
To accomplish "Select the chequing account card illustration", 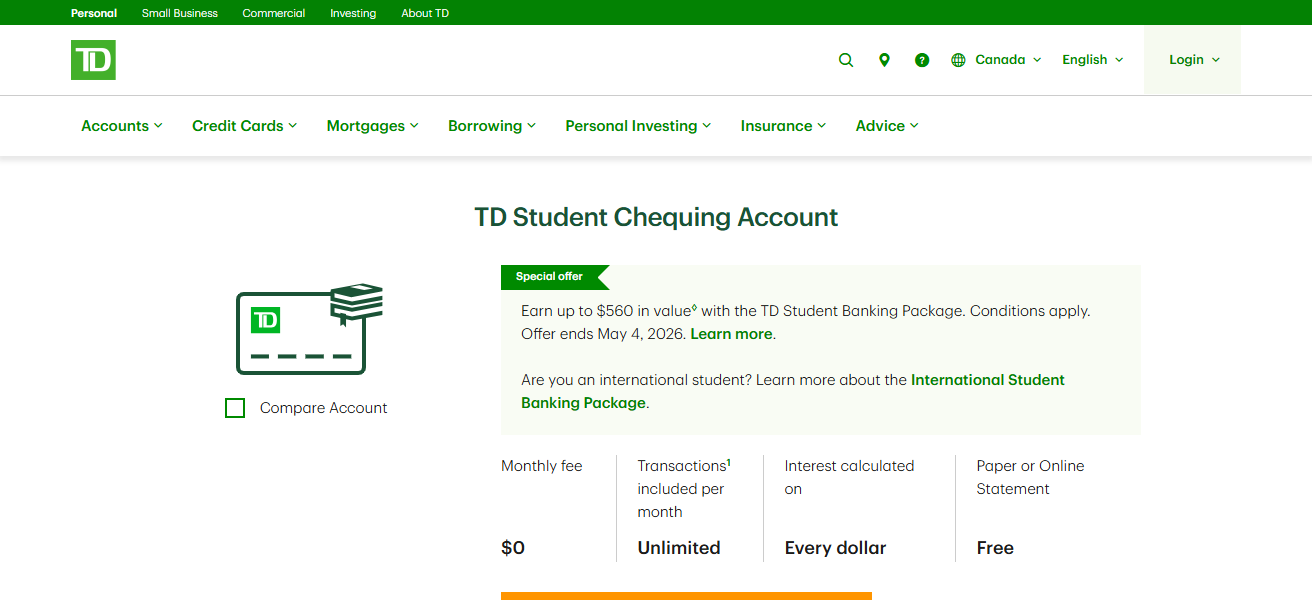I will [x=300, y=330].
